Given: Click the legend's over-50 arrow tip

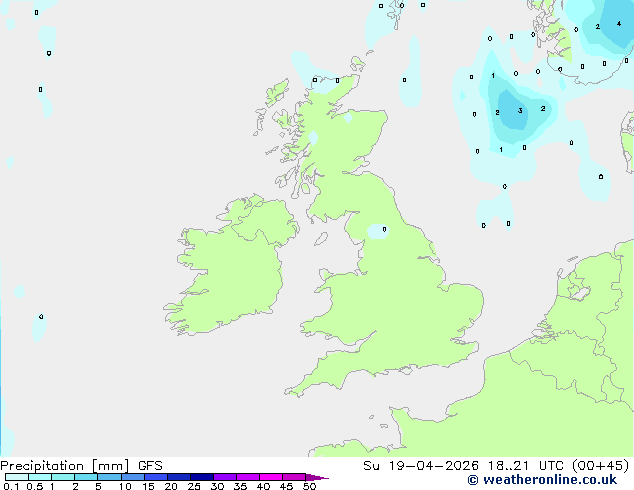Looking at the screenshot, I should 317,477.
